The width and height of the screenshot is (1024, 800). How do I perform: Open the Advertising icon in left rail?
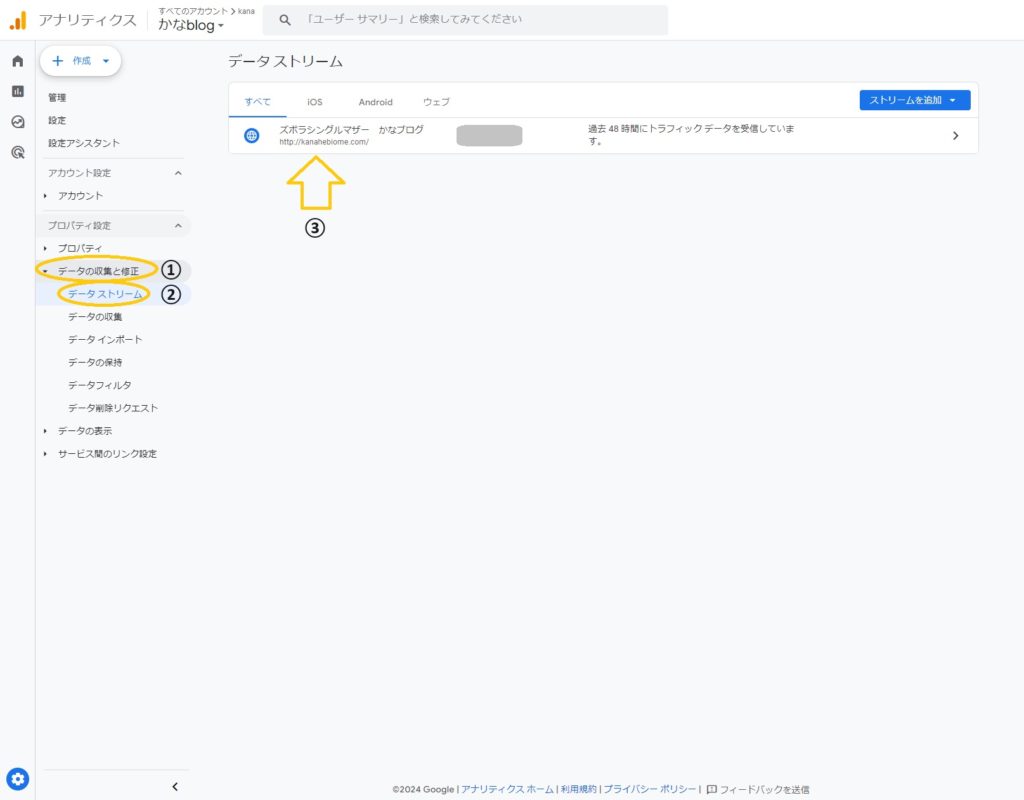pyautogui.click(x=17, y=152)
